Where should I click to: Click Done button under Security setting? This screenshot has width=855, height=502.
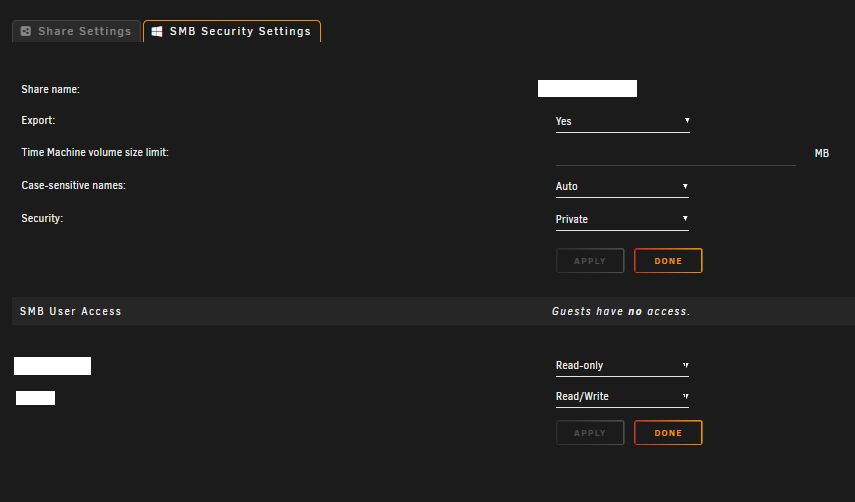click(x=668, y=261)
